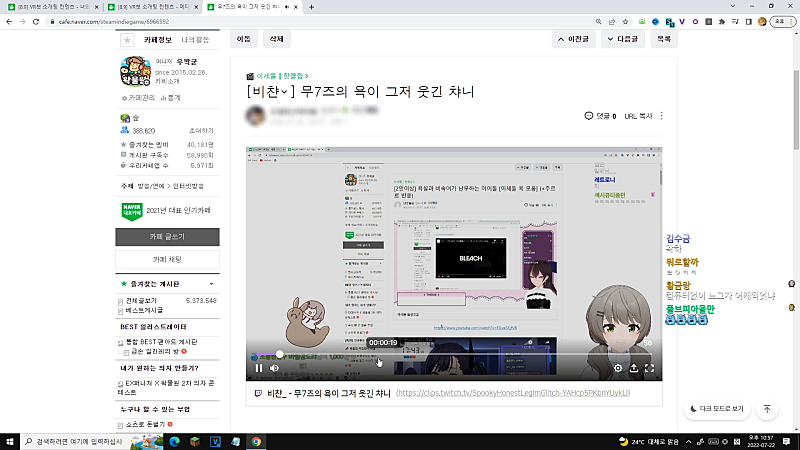This screenshot has width=800, height=450.
Task: Reload the page
Action: [36, 21]
